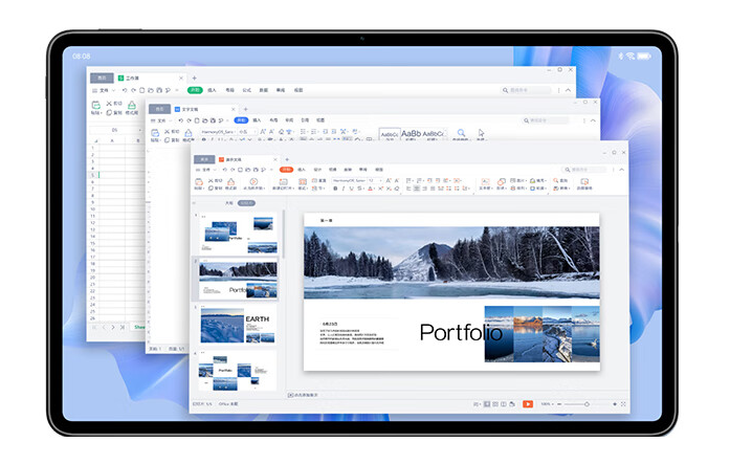Screen dimensions: 730x464
Task: Click the Text Box icon in the presentation ribbon
Action: coord(485,181)
